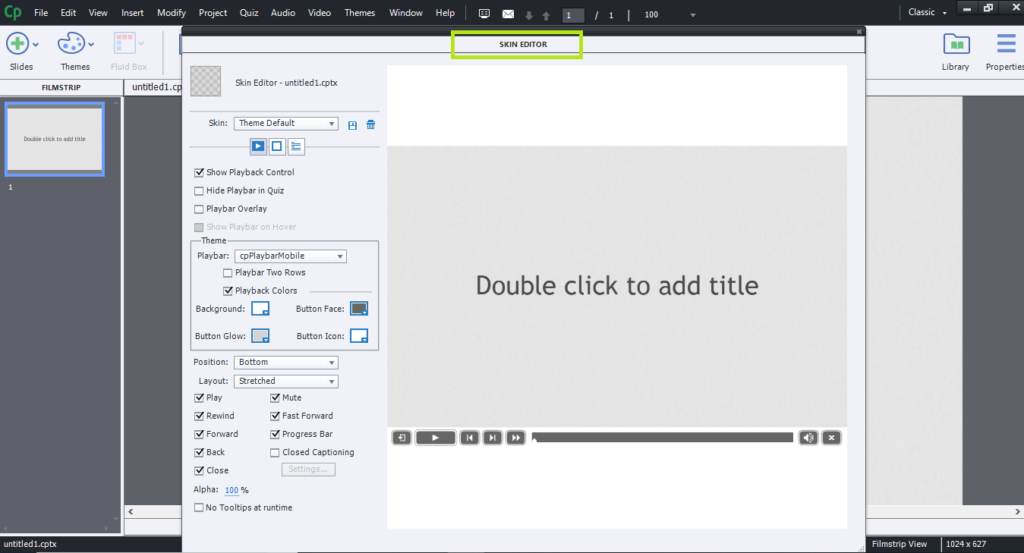
Task: Open the Playbar cpPlaybarMobile dropdown
Action: [291, 256]
